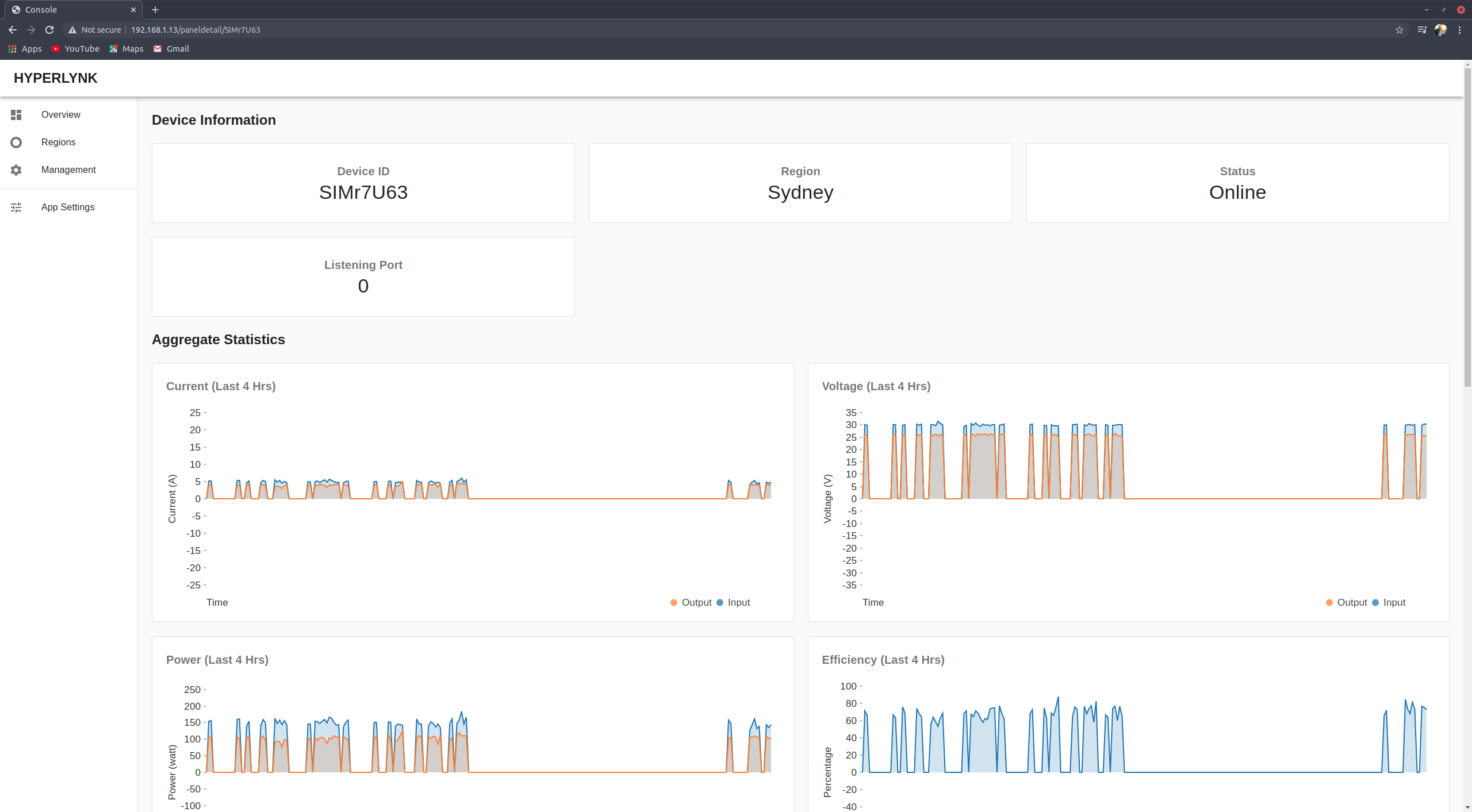Click the Regions circle icon

16,143
